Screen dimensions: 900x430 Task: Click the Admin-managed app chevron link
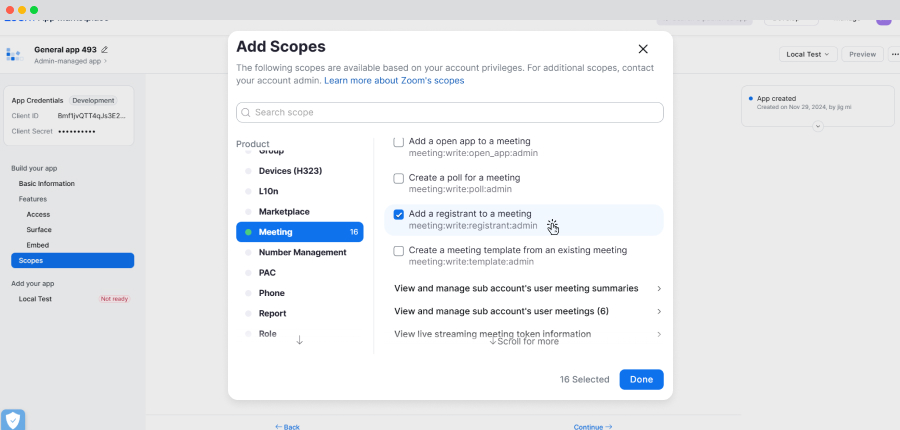(70, 61)
